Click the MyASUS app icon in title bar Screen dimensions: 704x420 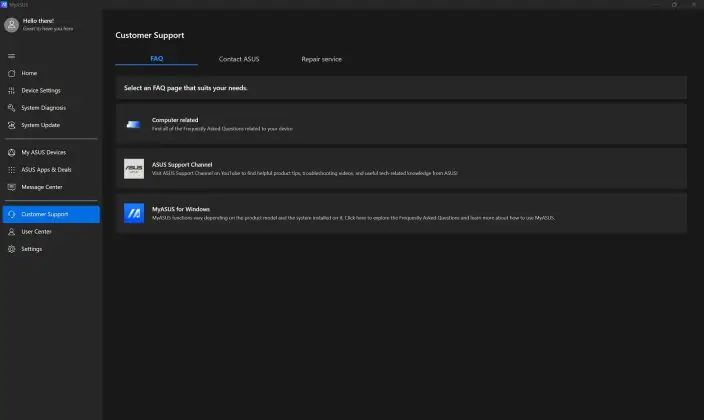pos(4,4)
